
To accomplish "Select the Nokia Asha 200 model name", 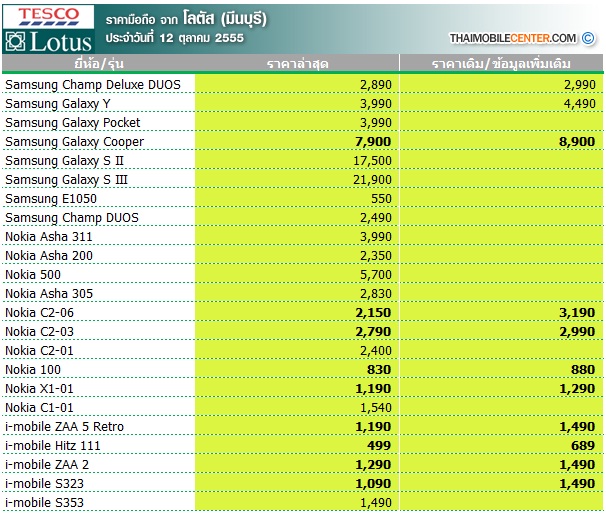I will (x=49, y=255).
